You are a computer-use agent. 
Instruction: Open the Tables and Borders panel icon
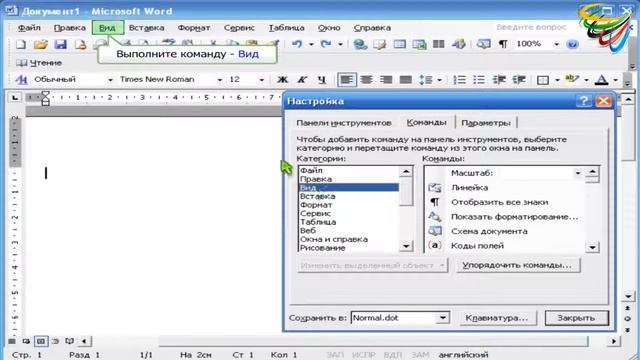click(x=380, y=44)
